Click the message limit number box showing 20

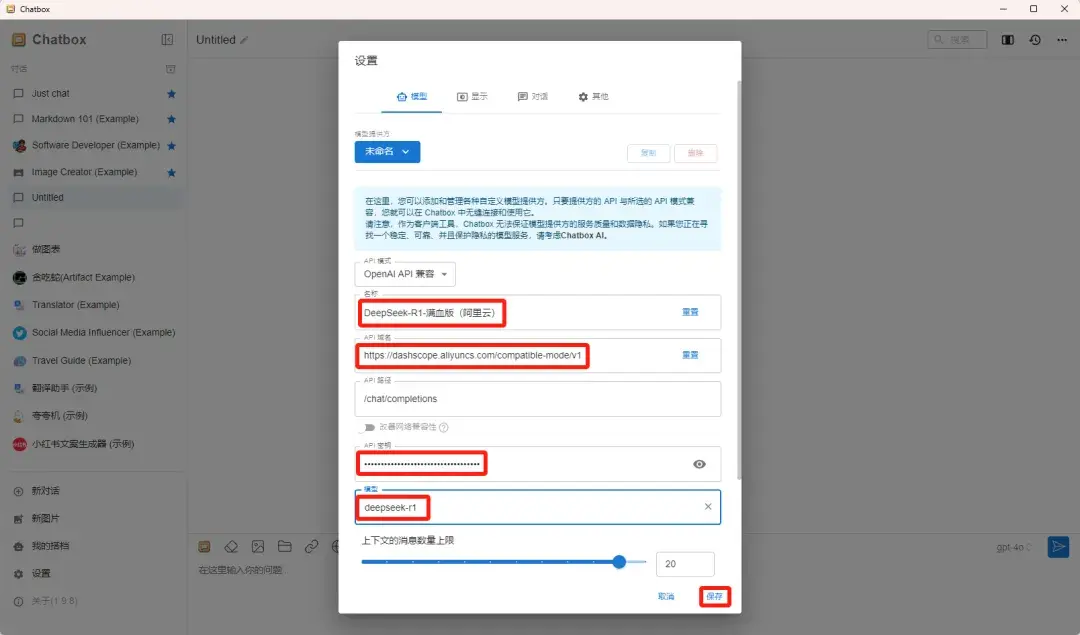685,564
